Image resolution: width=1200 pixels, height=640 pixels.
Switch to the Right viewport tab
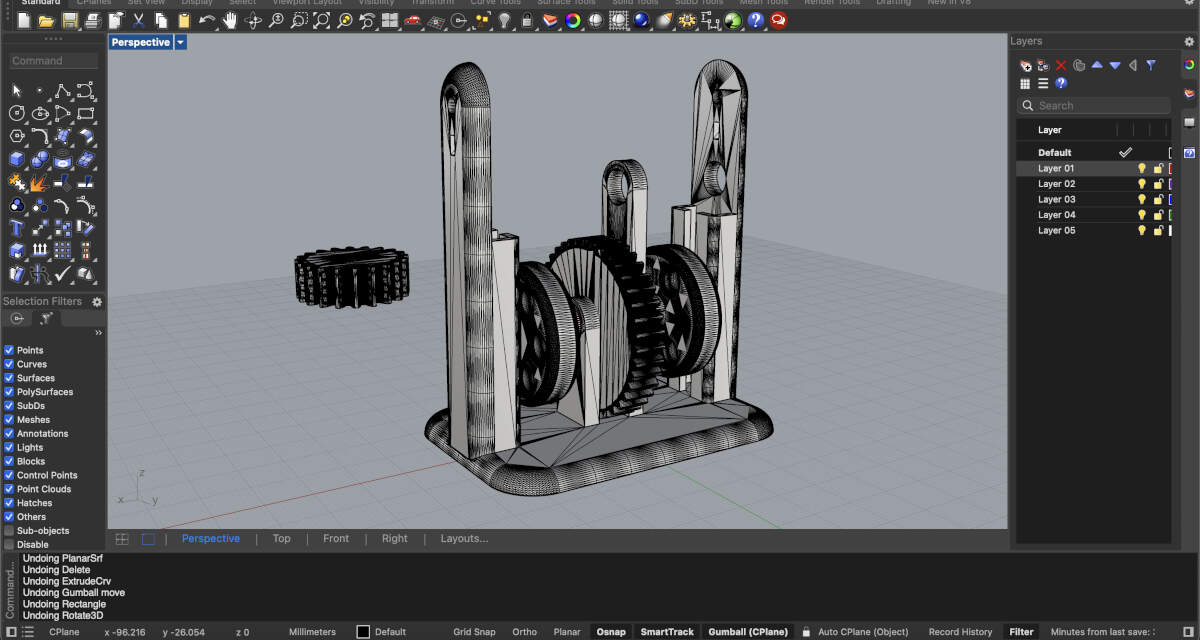point(395,538)
